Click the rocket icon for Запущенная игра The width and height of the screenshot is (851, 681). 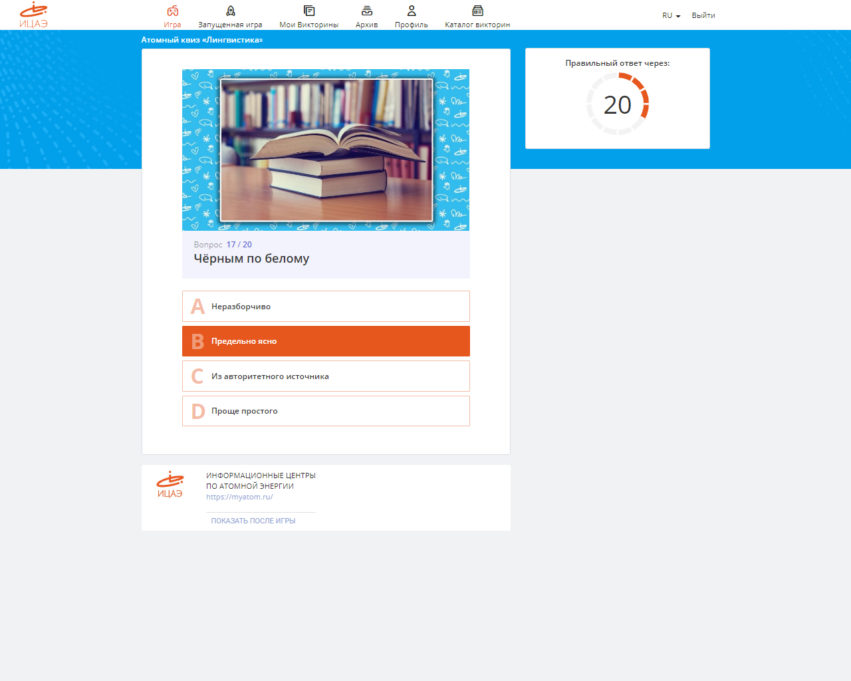click(230, 10)
